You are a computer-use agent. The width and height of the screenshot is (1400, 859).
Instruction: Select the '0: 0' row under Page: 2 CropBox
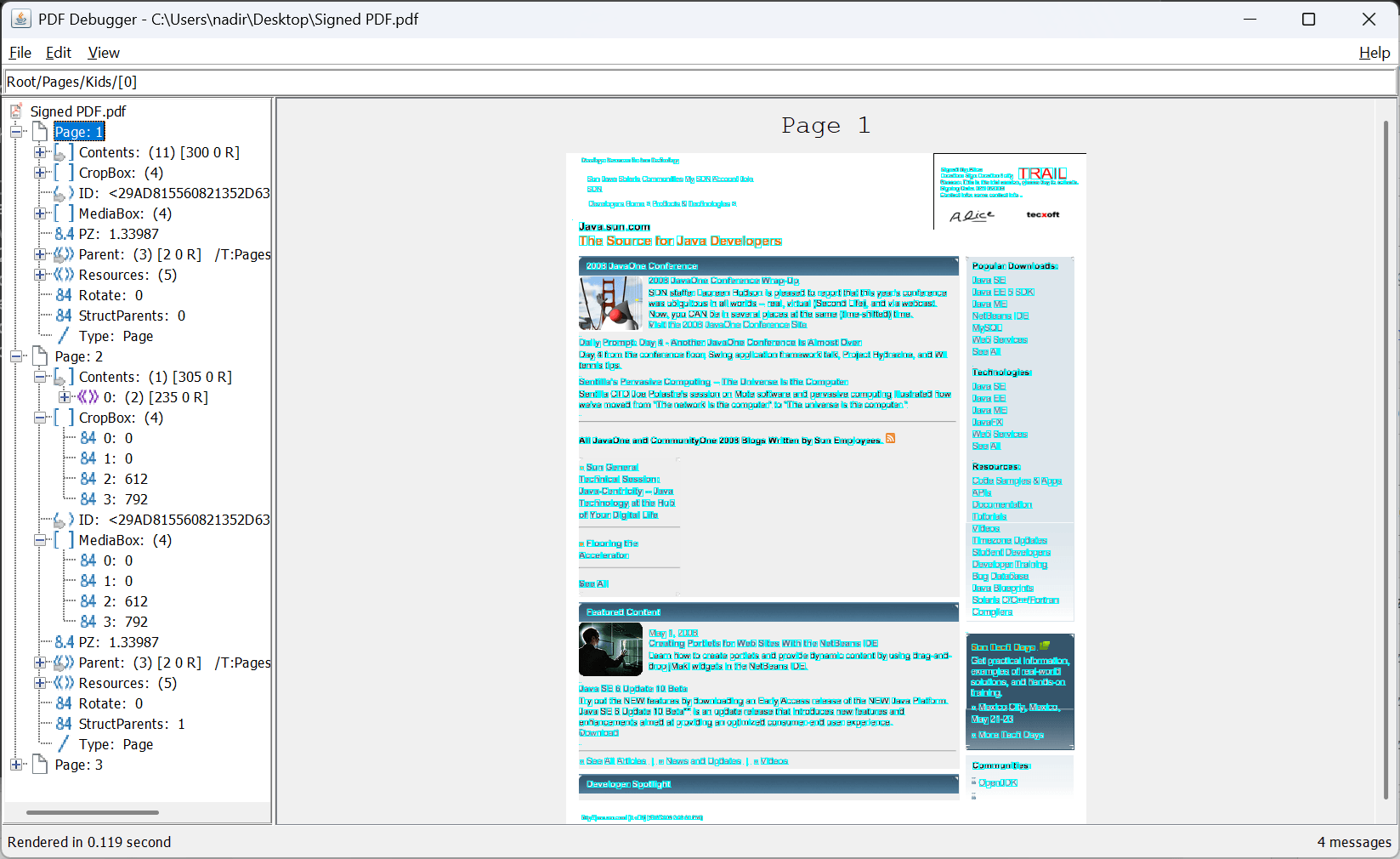tap(107, 438)
